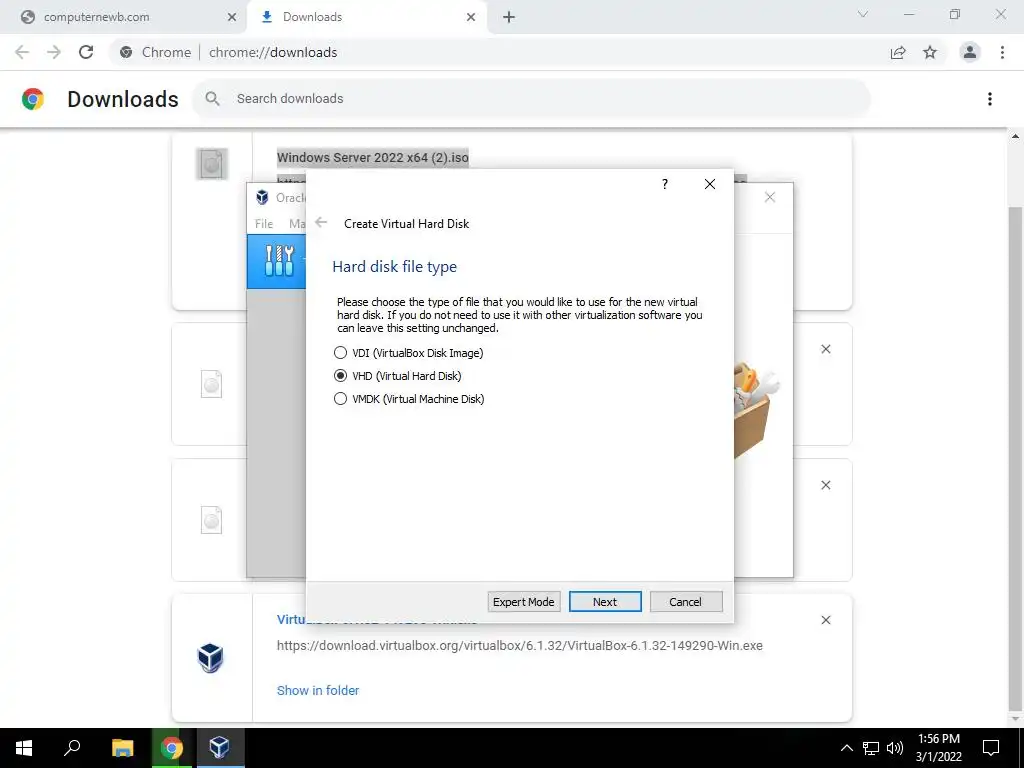The image size is (1024, 768).
Task: Click the VirtualBox installer cube icon
Action: click(x=210, y=658)
